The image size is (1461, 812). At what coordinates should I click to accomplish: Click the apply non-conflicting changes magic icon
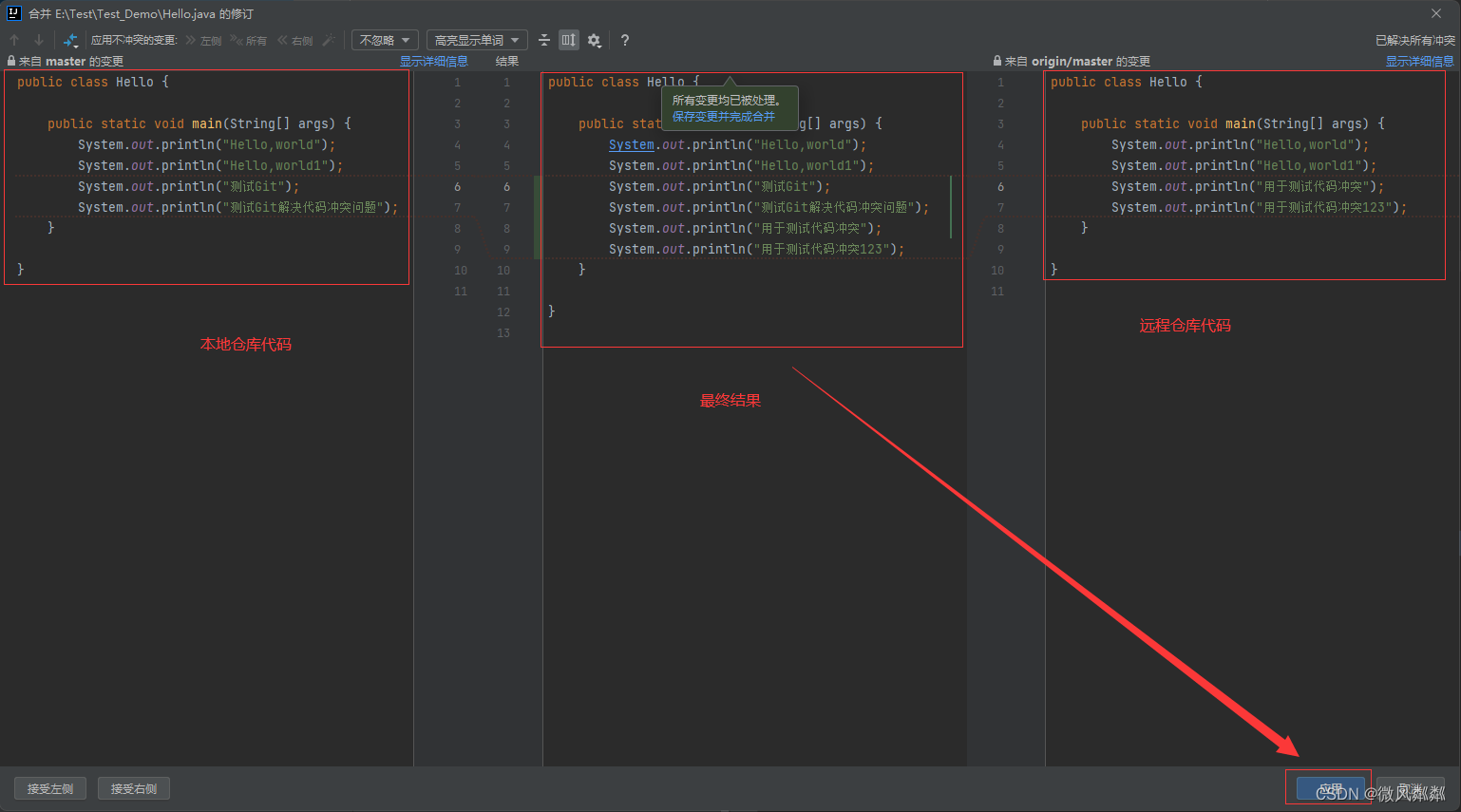point(70,40)
